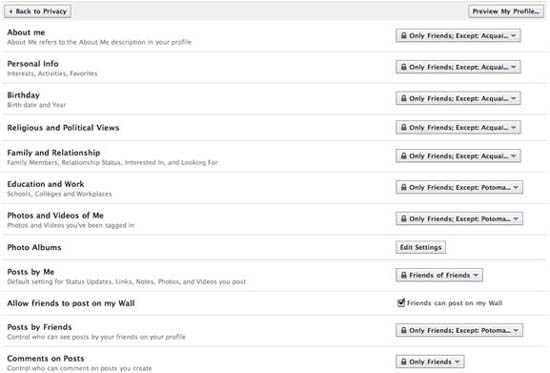Open Personal Info privacy dropdown

[458, 67]
